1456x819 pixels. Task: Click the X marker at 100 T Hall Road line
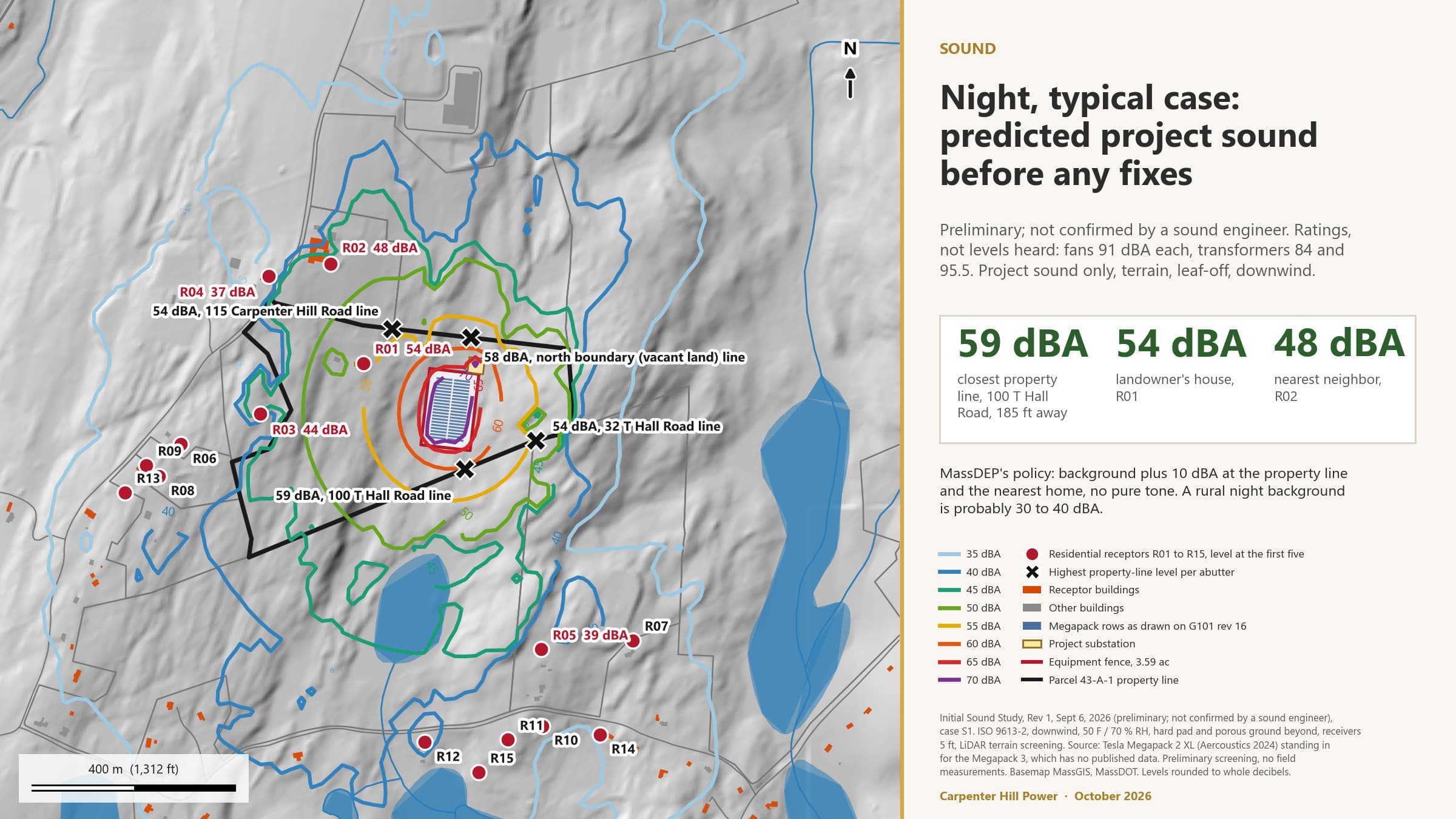(x=465, y=469)
